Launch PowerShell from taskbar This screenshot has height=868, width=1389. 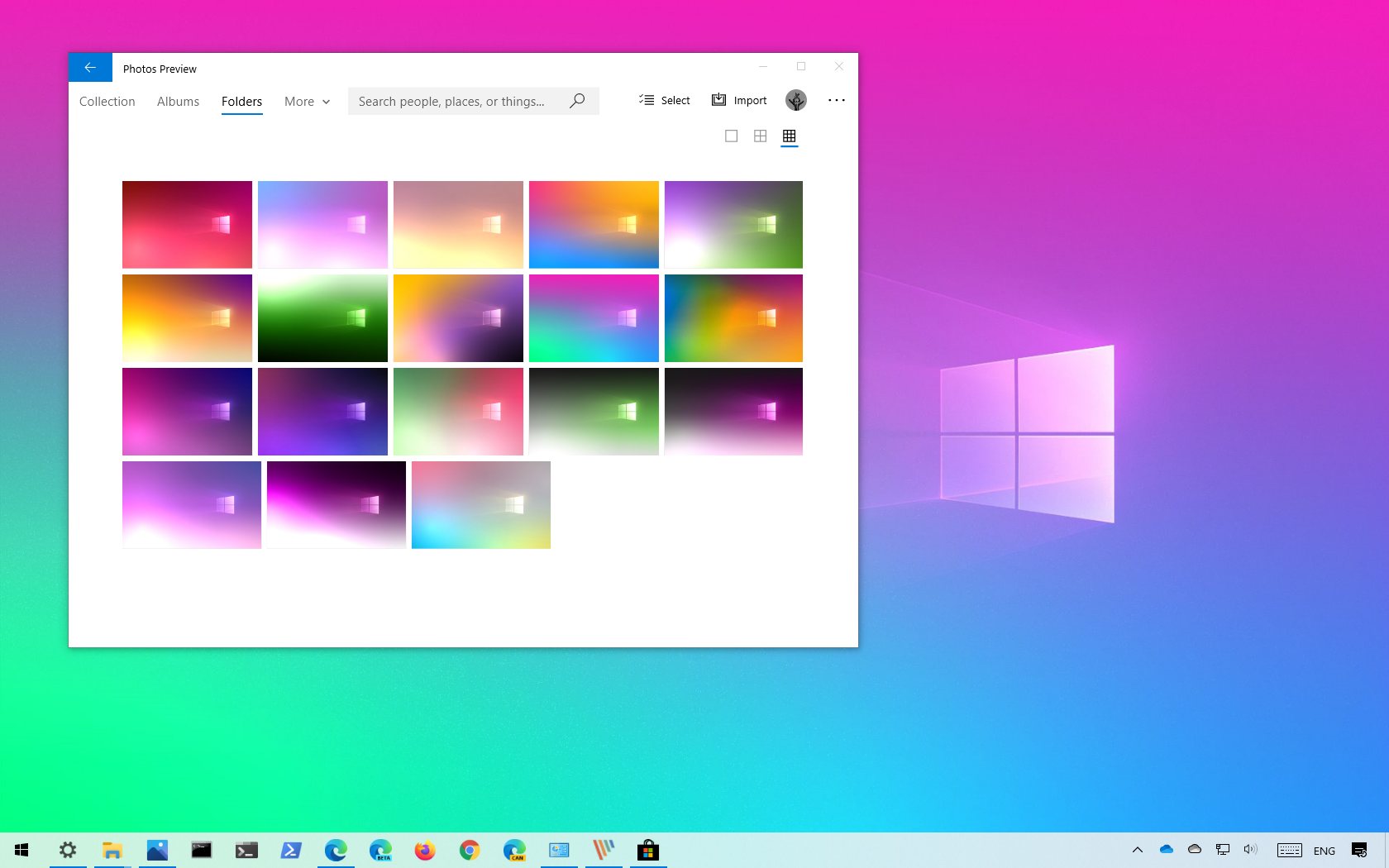tap(291, 850)
